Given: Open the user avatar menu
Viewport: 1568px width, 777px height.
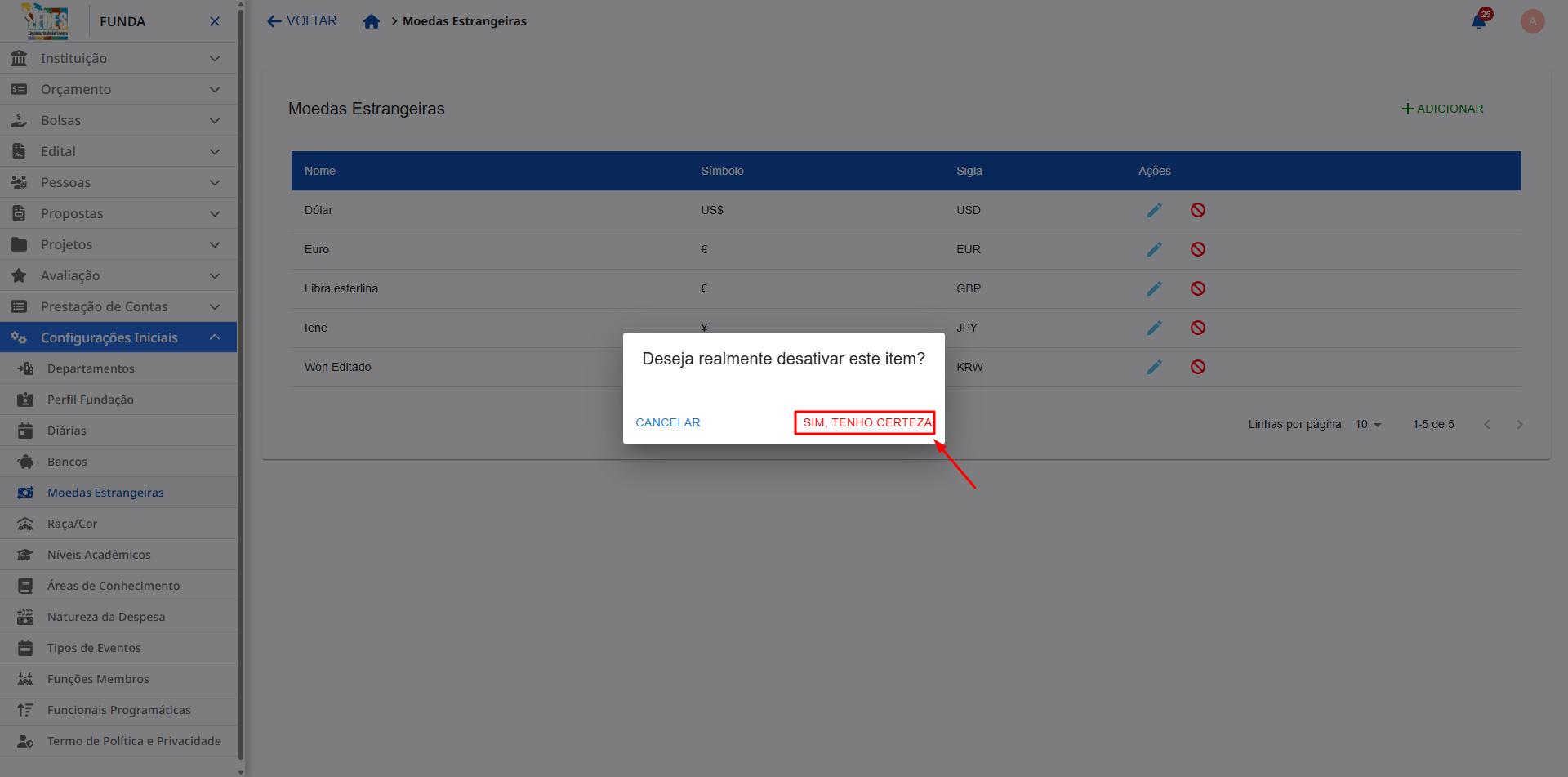Looking at the screenshot, I should pyautogui.click(x=1532, y=21).
